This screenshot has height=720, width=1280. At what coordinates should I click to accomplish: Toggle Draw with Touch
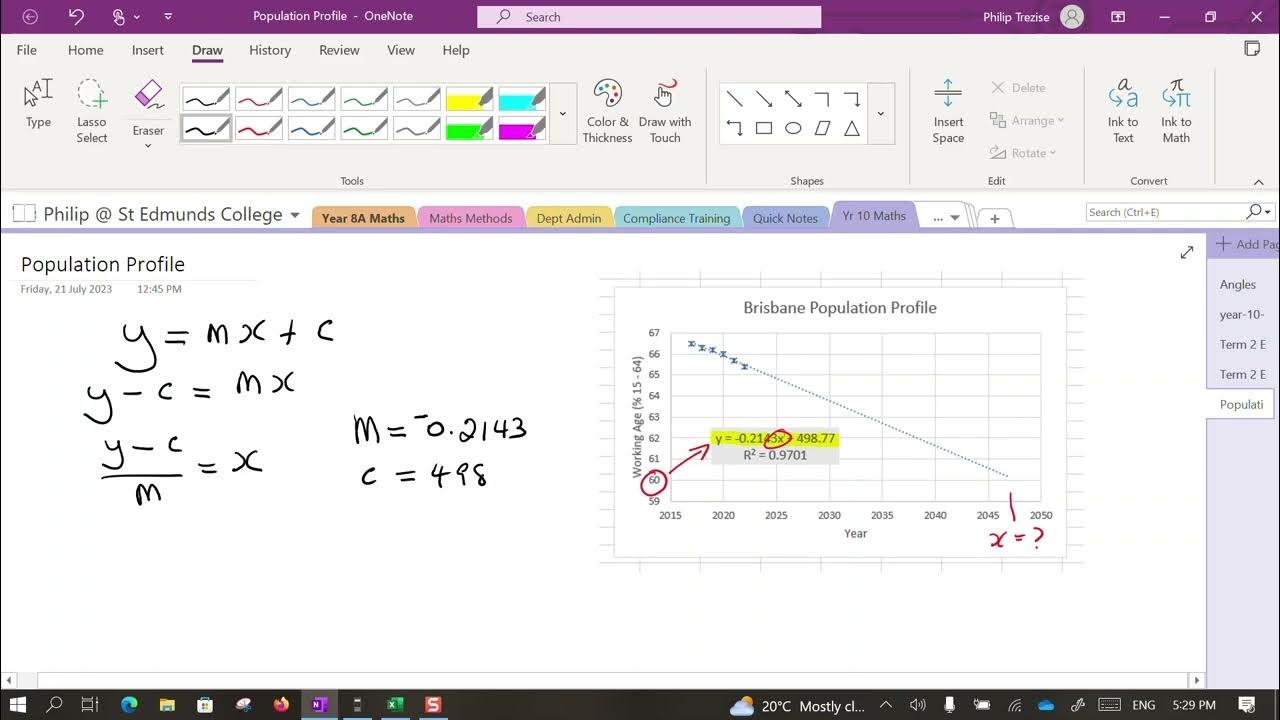coord(665,110)
